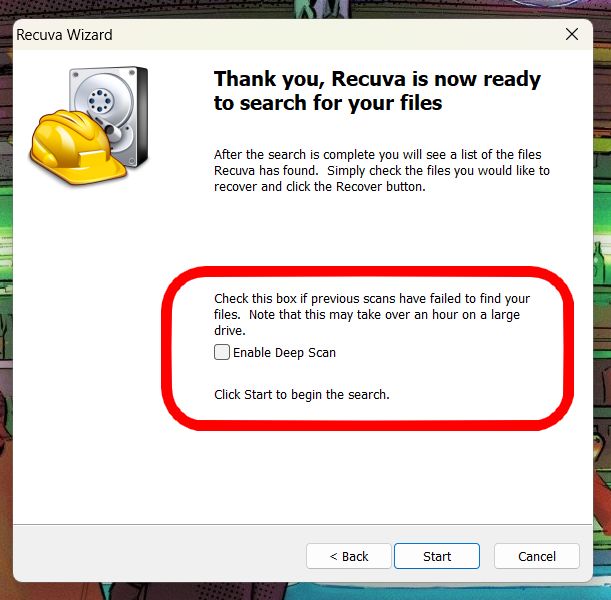Go back to the previous wizard step
611x600 pixels.
(349, 556)
